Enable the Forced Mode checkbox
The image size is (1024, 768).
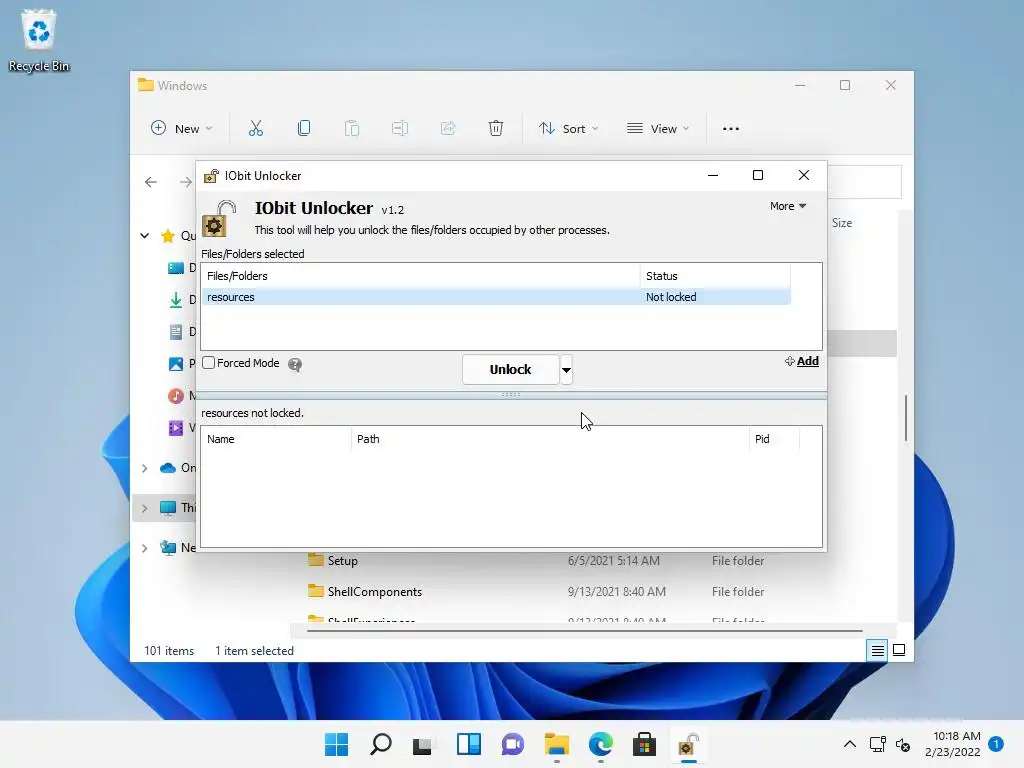(x=208, y=362)
